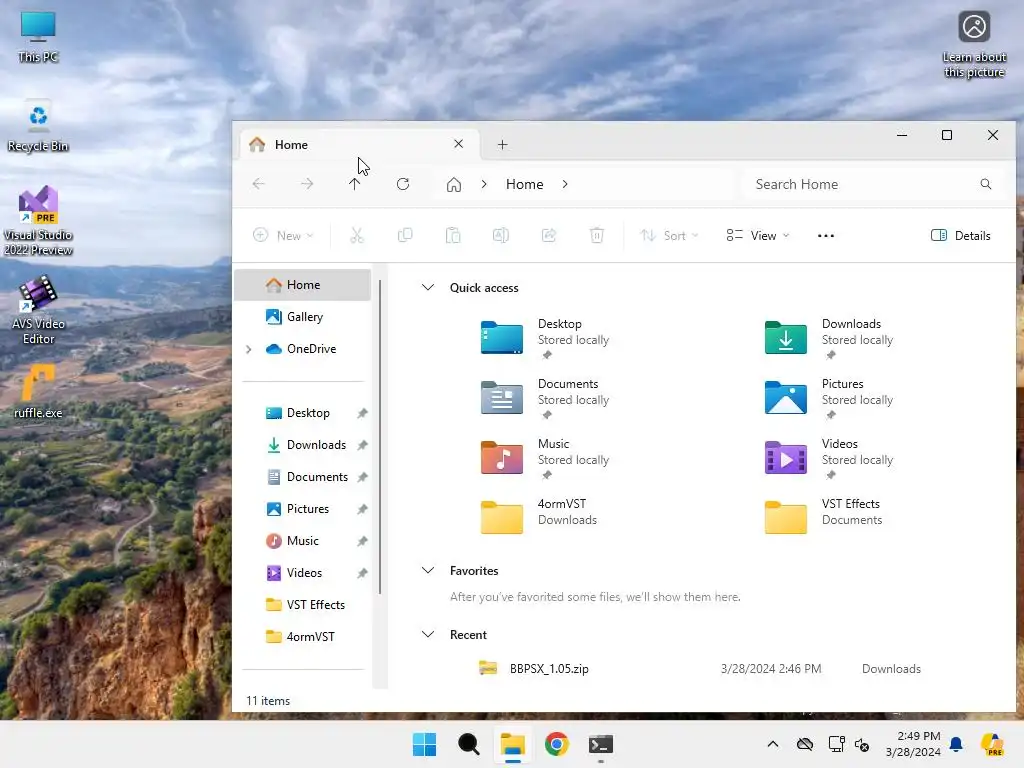Click the Paste toolbar icon
The image size is (1024, 768).
click(453, 235)
